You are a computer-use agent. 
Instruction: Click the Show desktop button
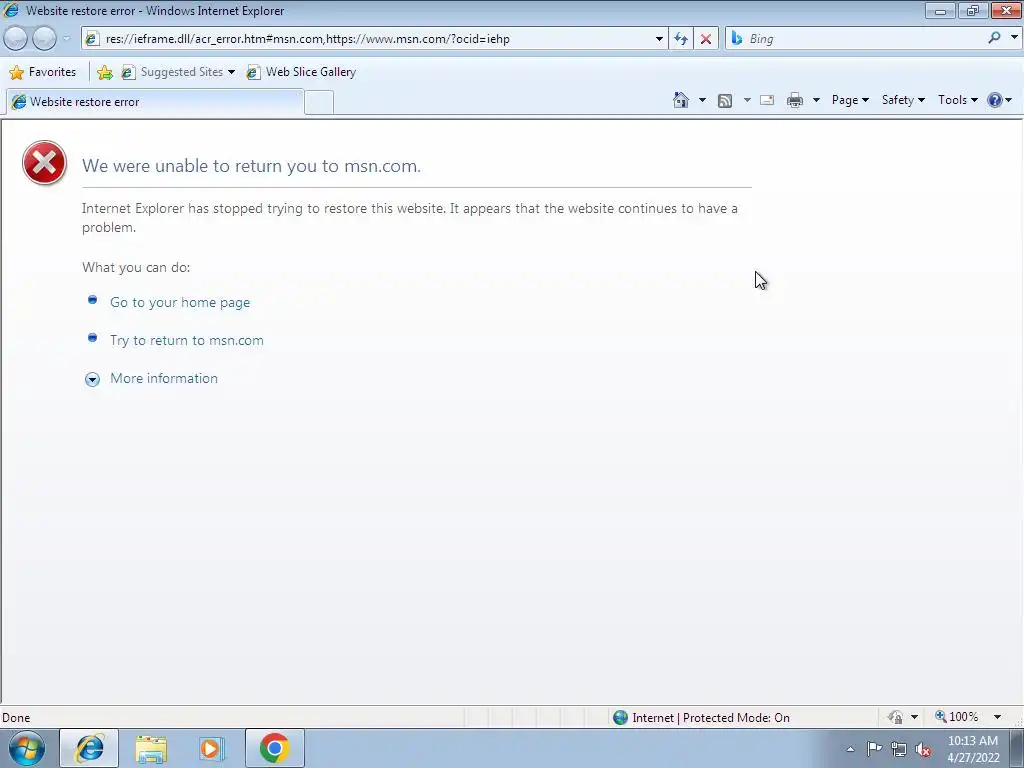click(x=1017, y=748)
